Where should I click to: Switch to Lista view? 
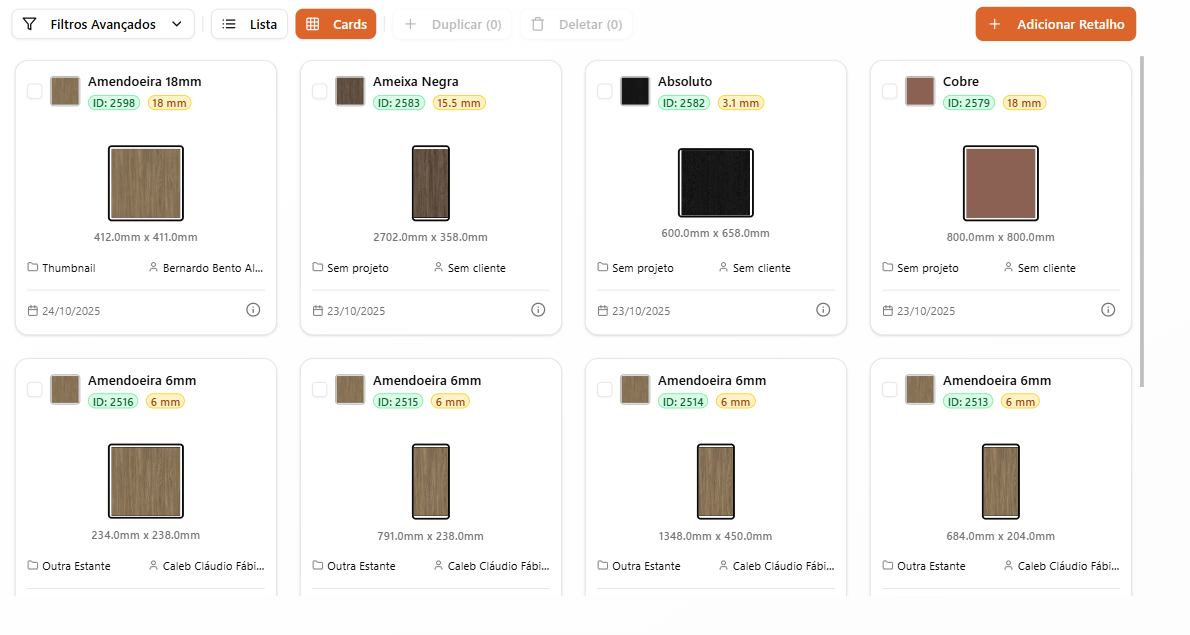(250, 24)
